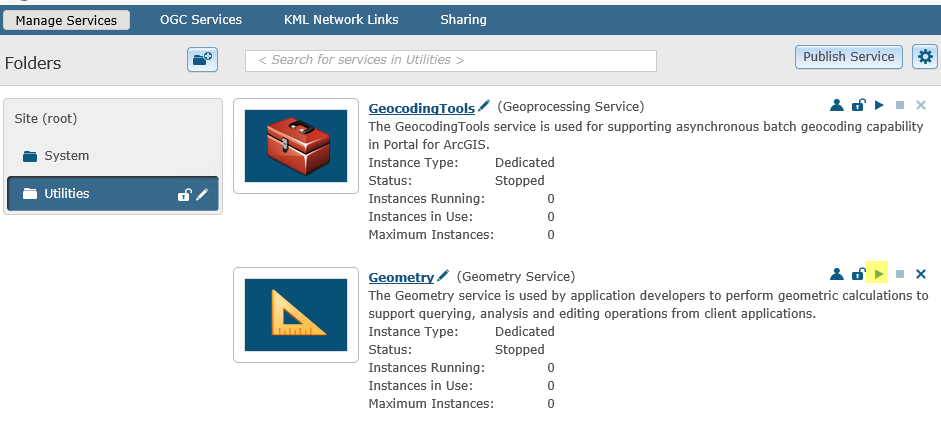Create a new folder with folder-plus icon
This screenshot has height=422, width=941.
tap(202, 59)
